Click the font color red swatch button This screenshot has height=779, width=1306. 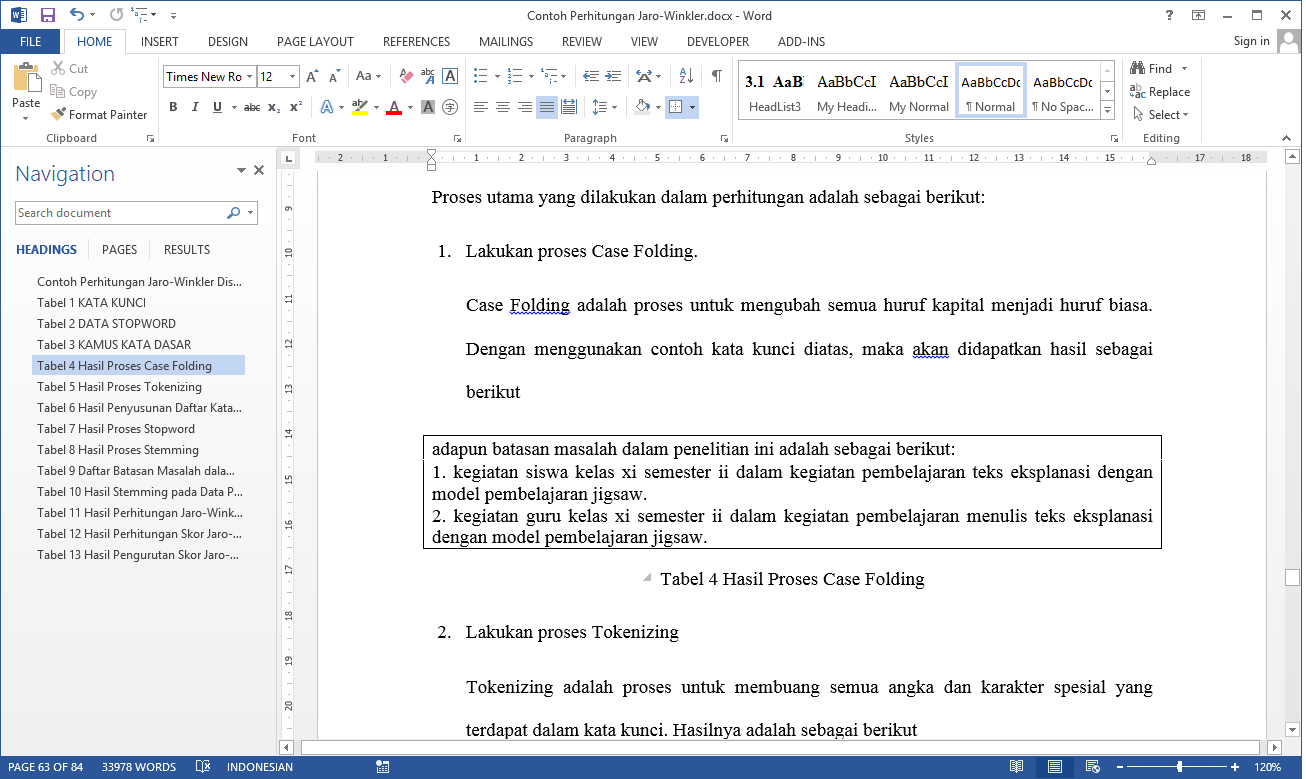pyautogui.click(x=394, y=107)
